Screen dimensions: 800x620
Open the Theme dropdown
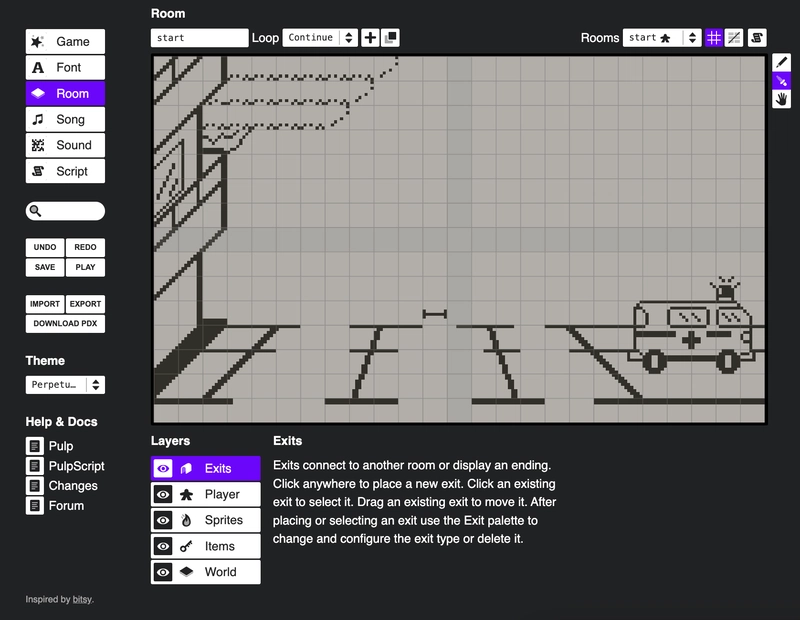pyautogui.click(x=65, y=385)
